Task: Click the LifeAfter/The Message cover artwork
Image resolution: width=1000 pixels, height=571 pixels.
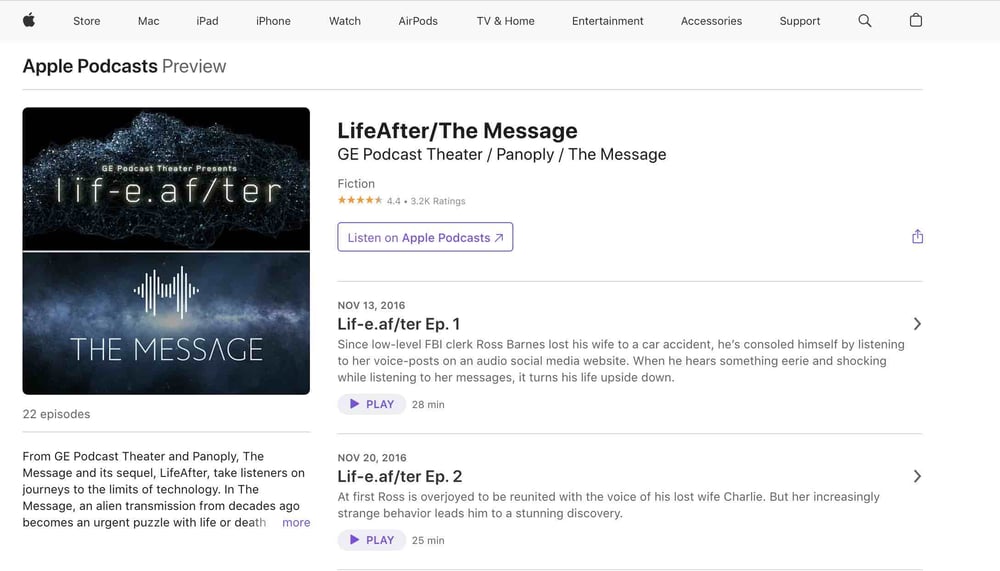Action: [166, 251]
